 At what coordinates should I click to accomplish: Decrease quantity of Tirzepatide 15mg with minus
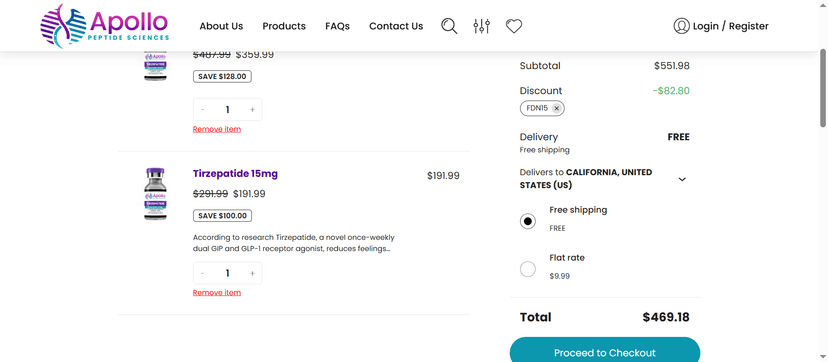pos(203,273)
